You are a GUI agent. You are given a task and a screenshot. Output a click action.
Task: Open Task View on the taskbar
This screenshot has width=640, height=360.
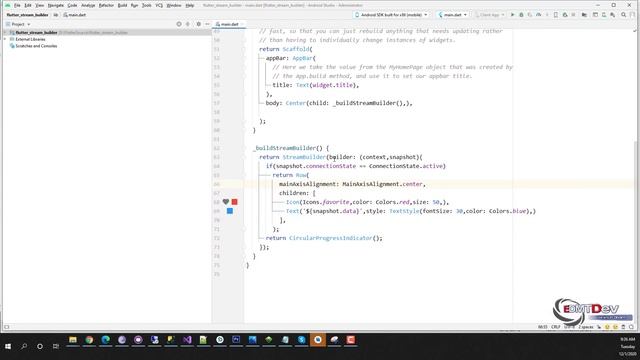(56, 346)
